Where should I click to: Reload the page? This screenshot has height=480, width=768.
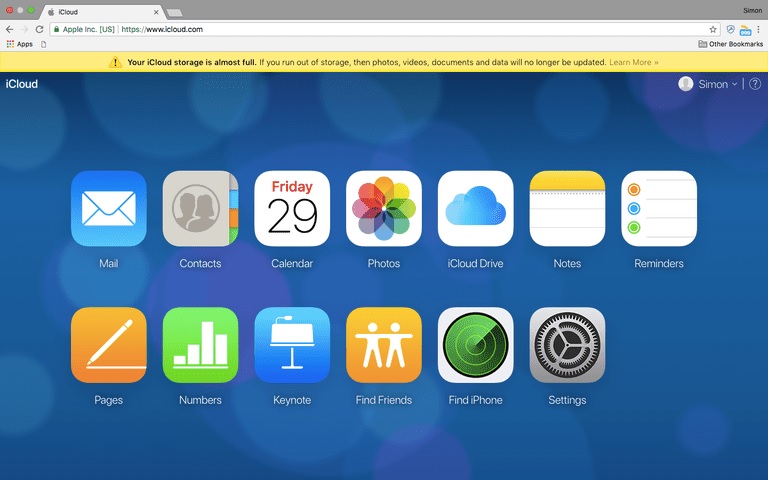(x=40, y=29)
